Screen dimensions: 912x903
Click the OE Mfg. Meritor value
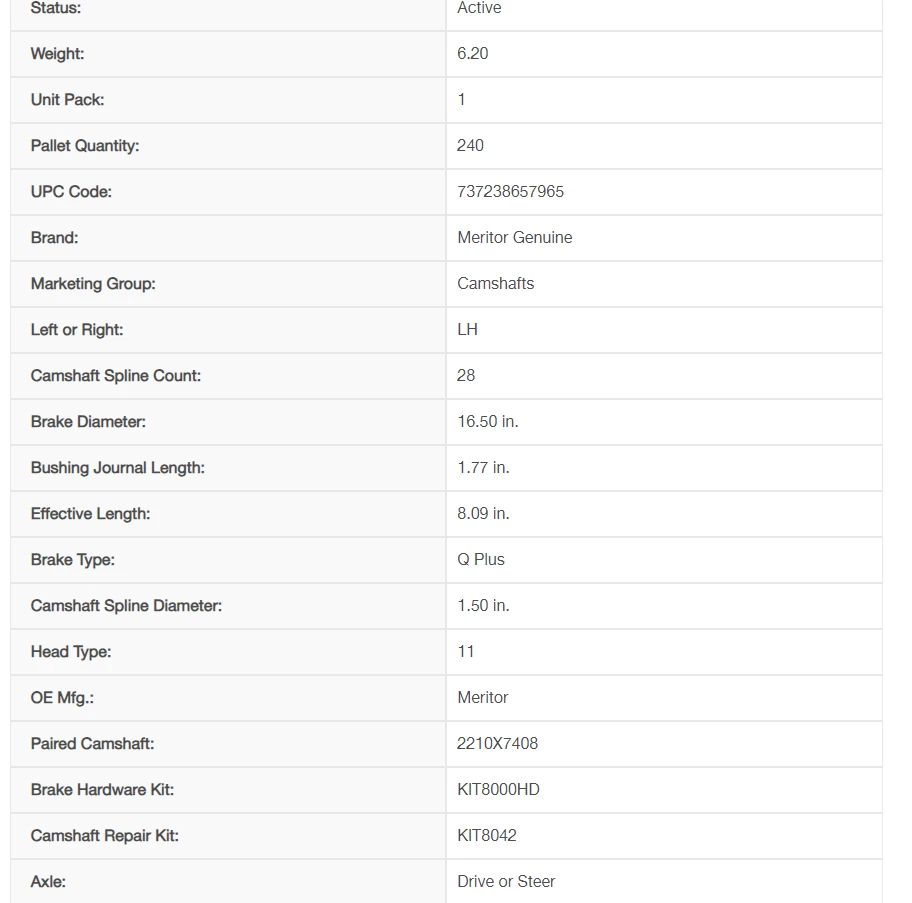[x=483, y=698]
